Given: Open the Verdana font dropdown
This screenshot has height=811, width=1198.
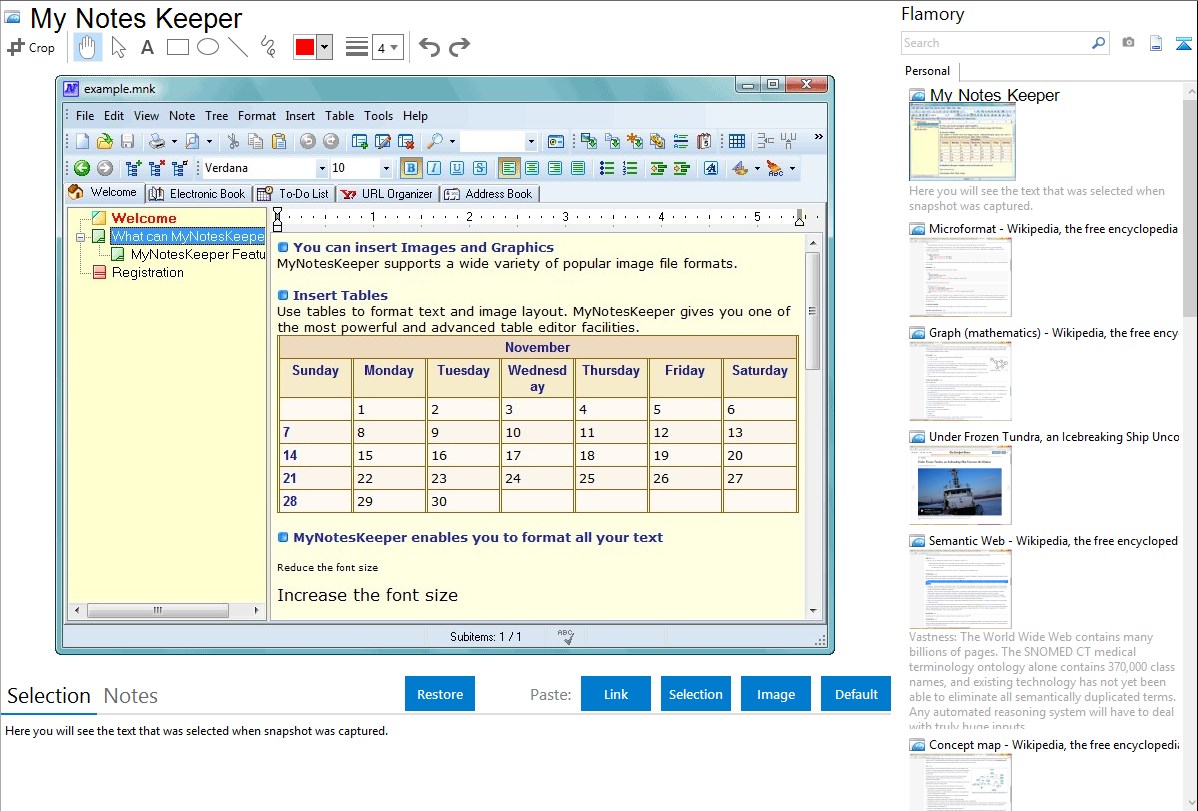Looking at the screenshot, I should (321, 168).
